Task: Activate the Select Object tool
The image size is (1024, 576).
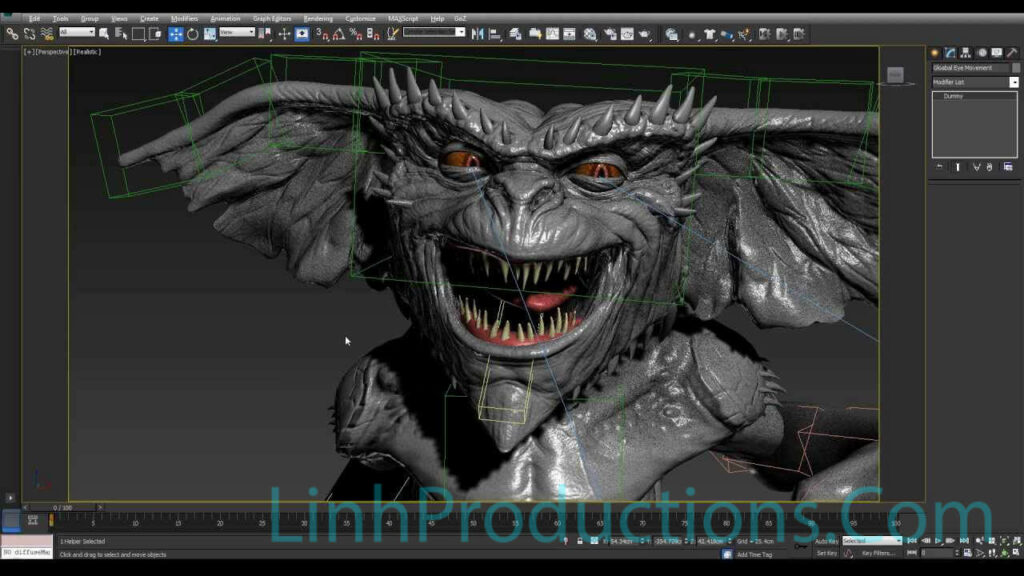Action: [104, 34]
